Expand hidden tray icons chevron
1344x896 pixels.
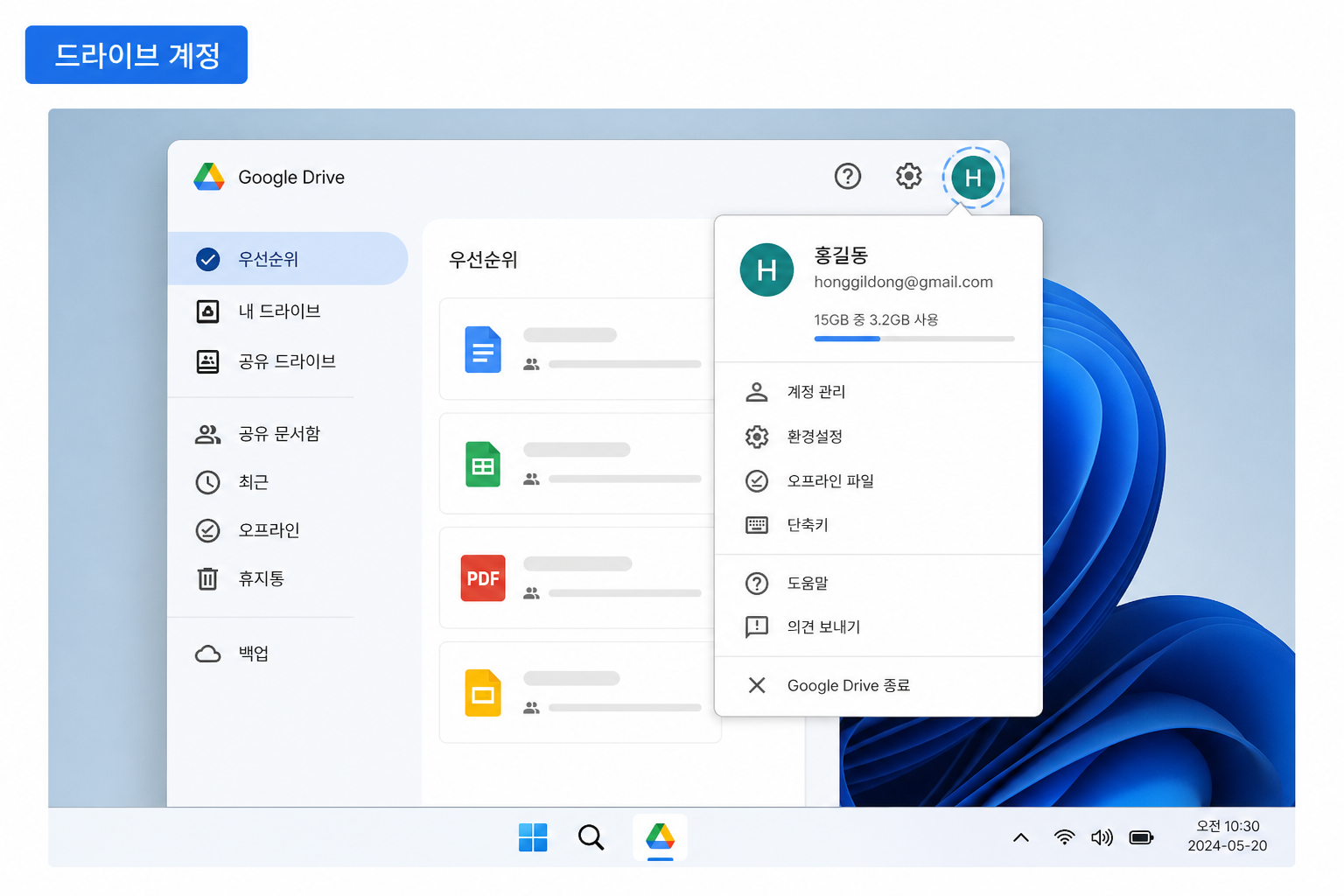[1020, 837]
